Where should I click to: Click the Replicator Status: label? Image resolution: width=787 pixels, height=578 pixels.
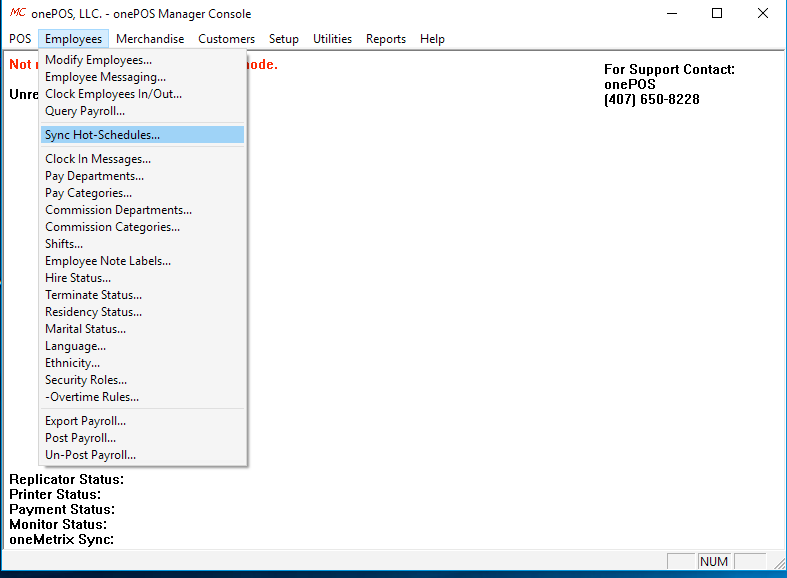67,480
